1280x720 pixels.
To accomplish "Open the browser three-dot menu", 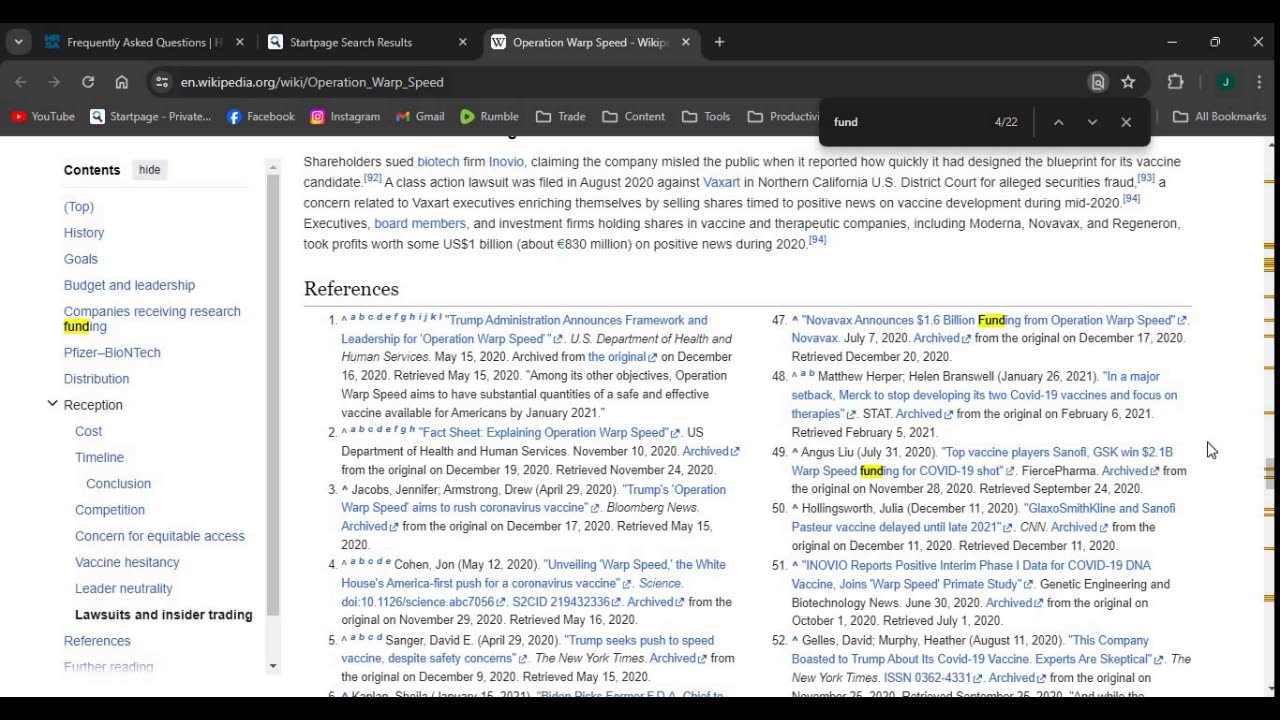I will pos(1259,82).
